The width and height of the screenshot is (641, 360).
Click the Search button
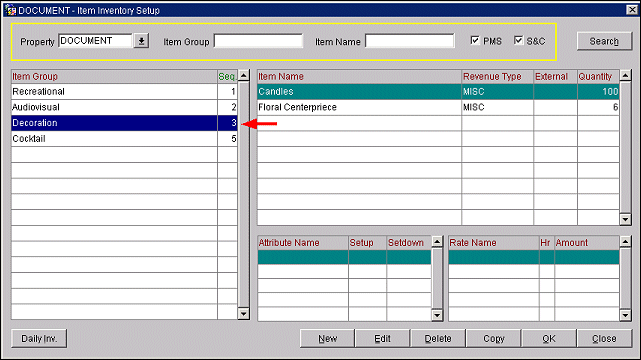604,41
